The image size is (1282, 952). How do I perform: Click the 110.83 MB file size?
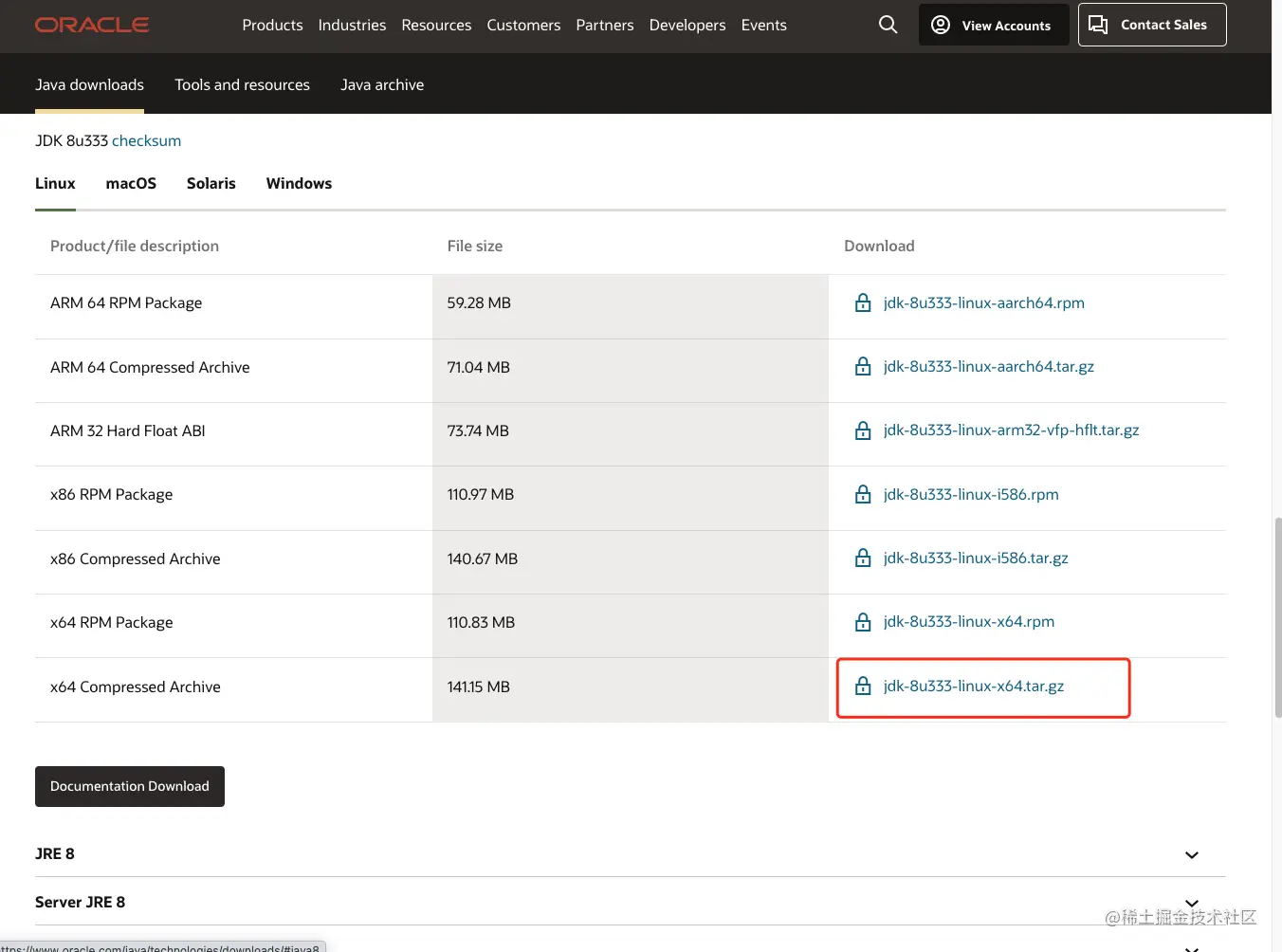(x=481, y=622)
